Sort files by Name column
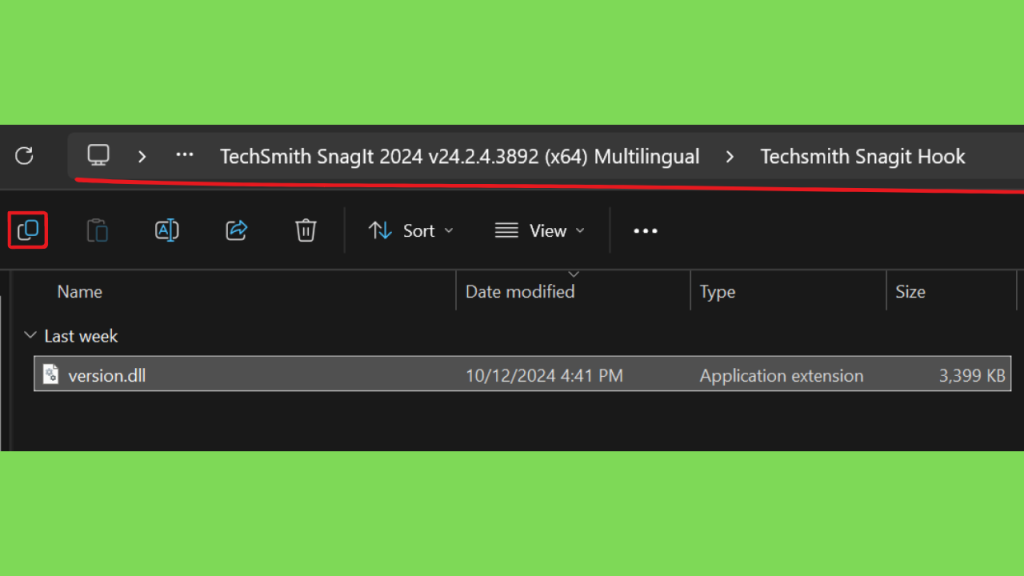 pos(80,292)
